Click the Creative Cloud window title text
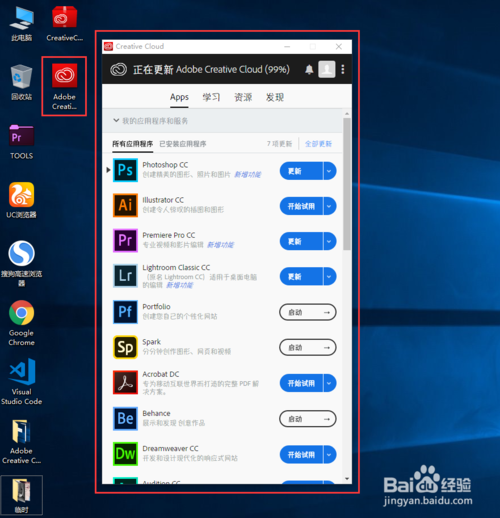This screenshot has height=518, width=500. [140, 46]
